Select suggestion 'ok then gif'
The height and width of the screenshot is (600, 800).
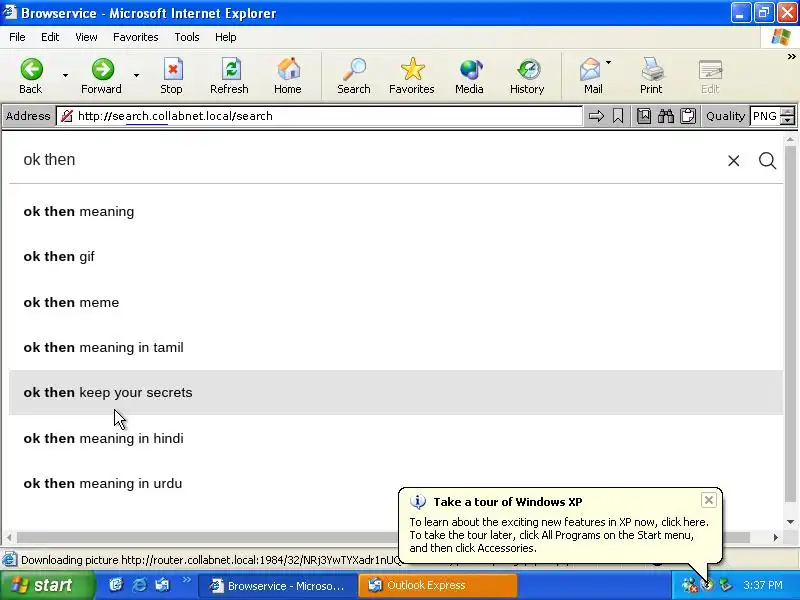[396, 257]
